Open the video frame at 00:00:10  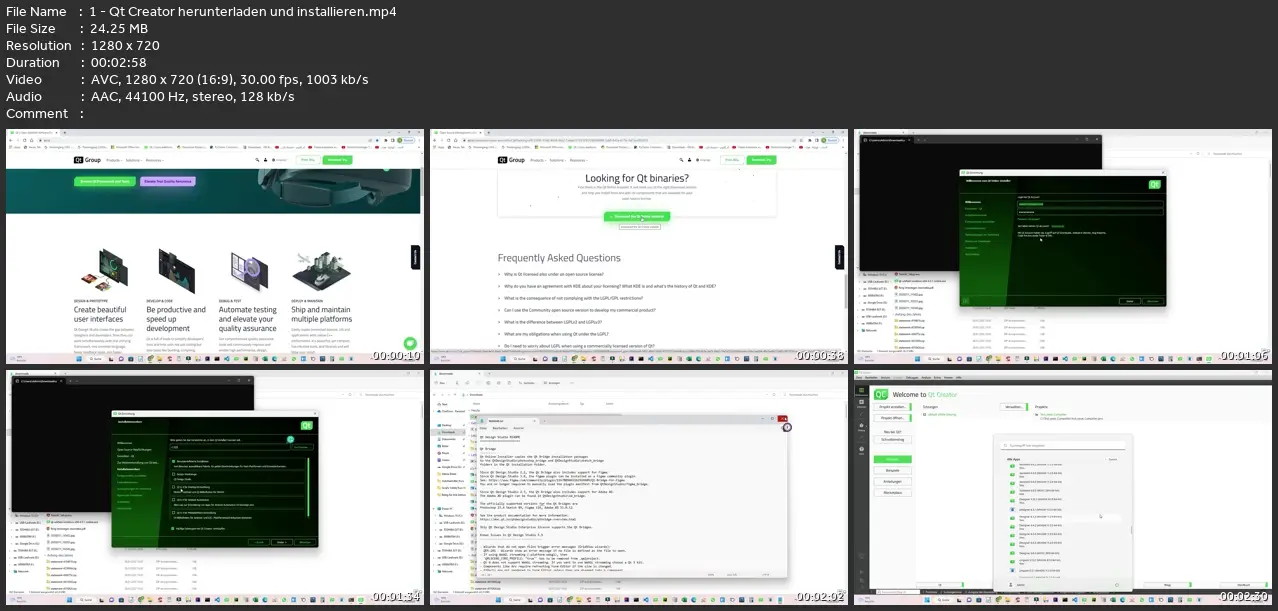[x=214, y=246]
